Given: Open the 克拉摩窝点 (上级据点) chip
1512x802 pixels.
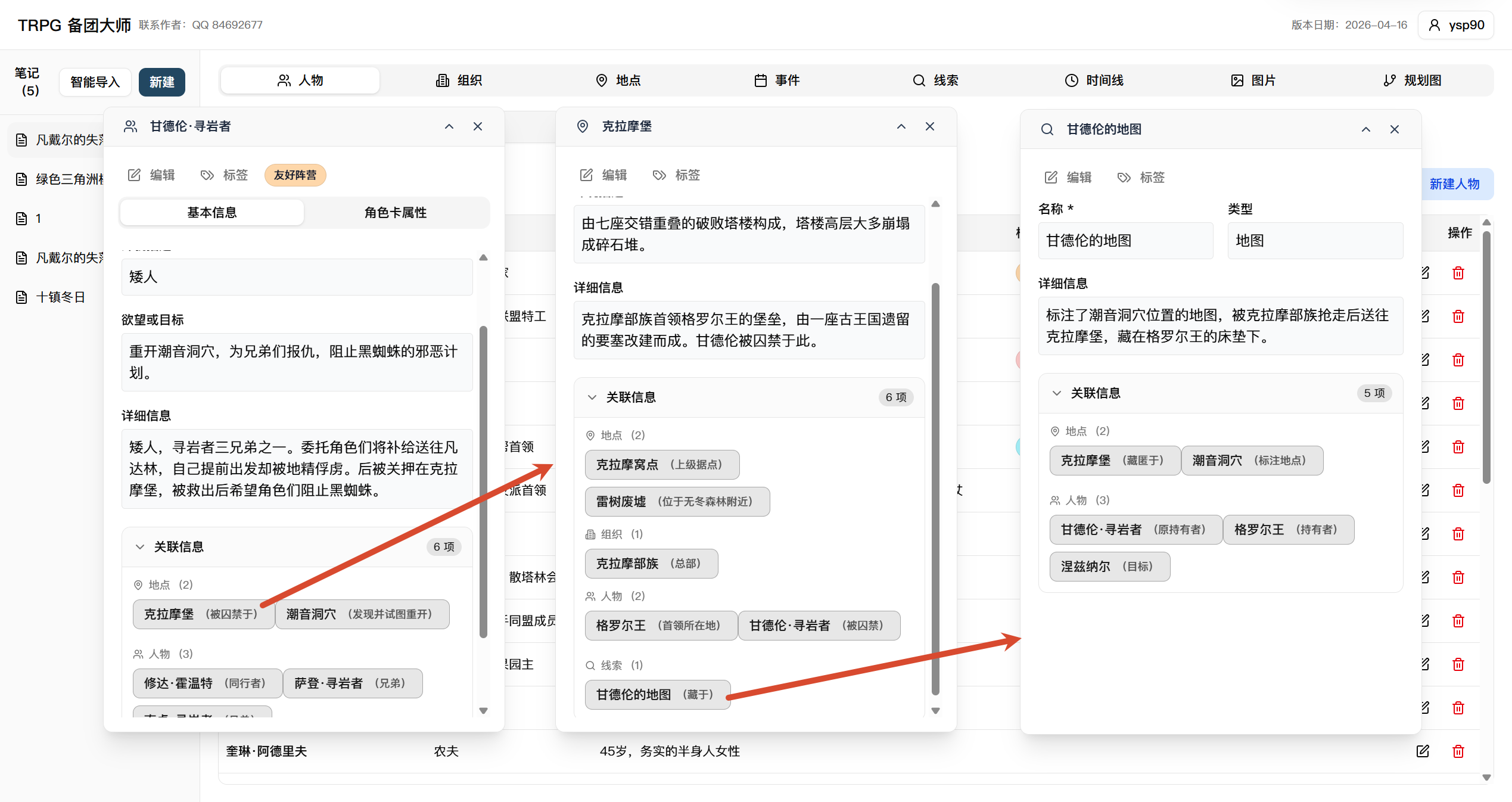Looking at the screenshot, I should [662, 465].
